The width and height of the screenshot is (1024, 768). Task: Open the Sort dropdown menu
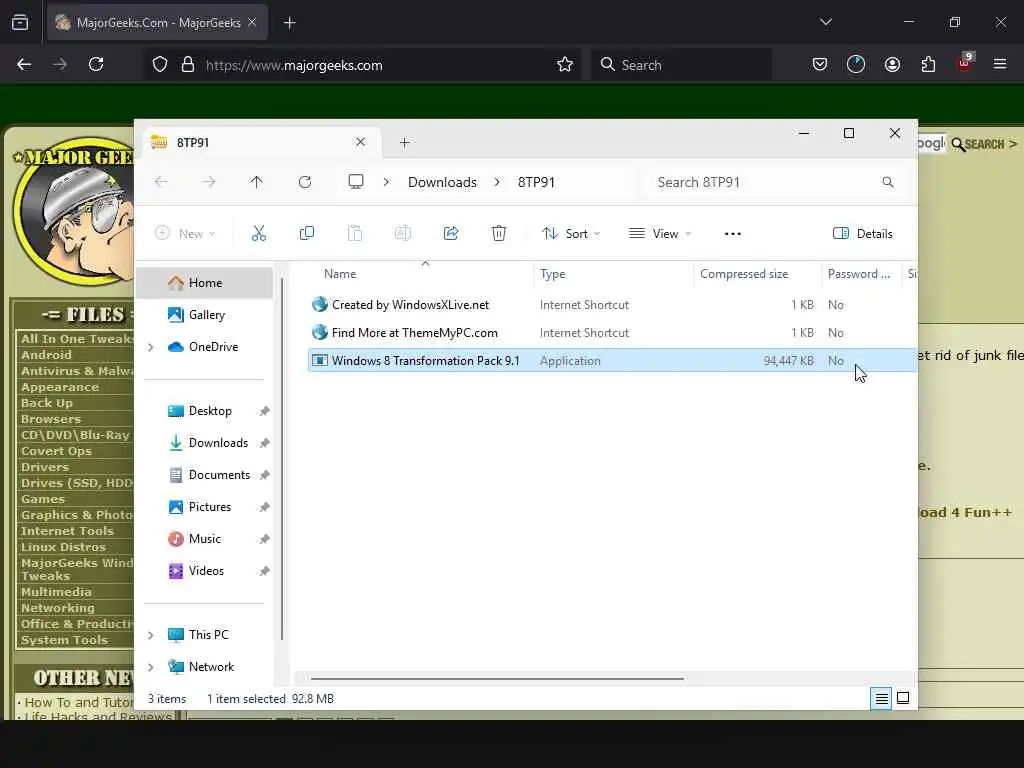(x=571, y=234)
